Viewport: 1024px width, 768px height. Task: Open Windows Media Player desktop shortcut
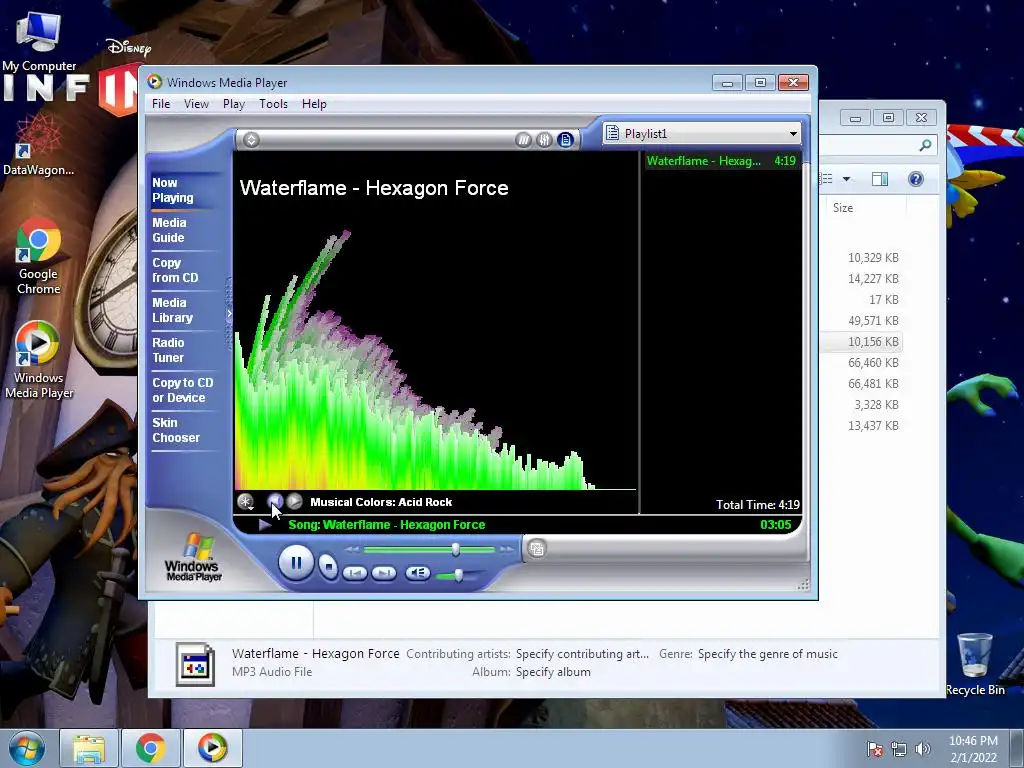pos(39,360)
